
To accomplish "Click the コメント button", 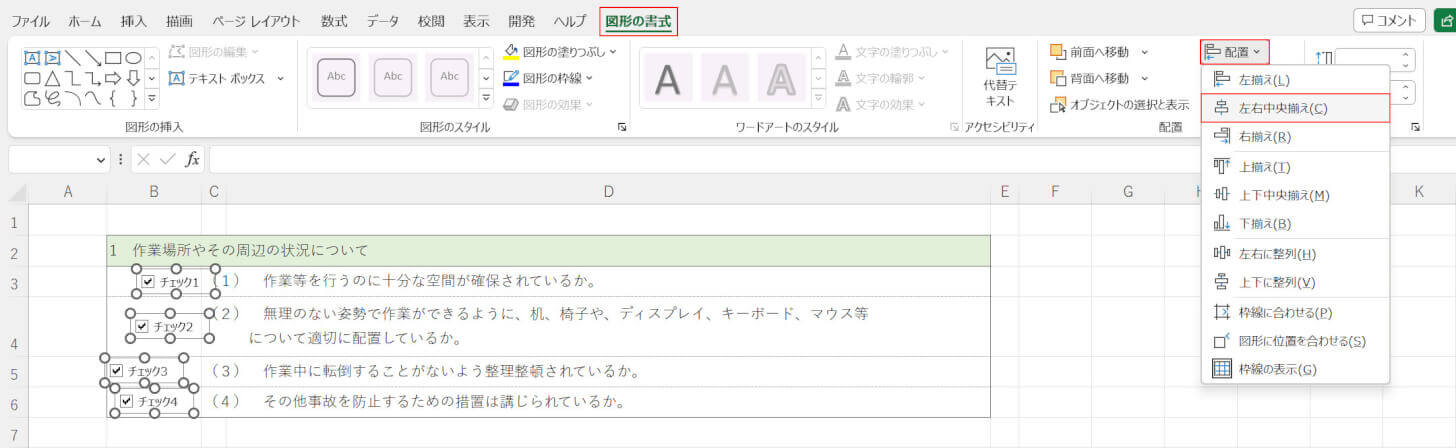I will 1389,21.
